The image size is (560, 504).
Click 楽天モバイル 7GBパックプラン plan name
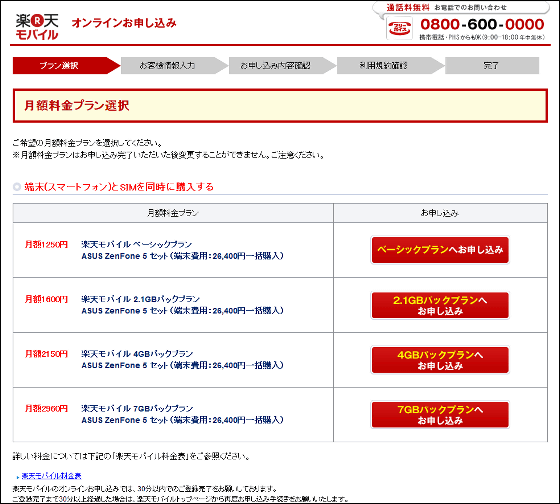pos(137,409)
